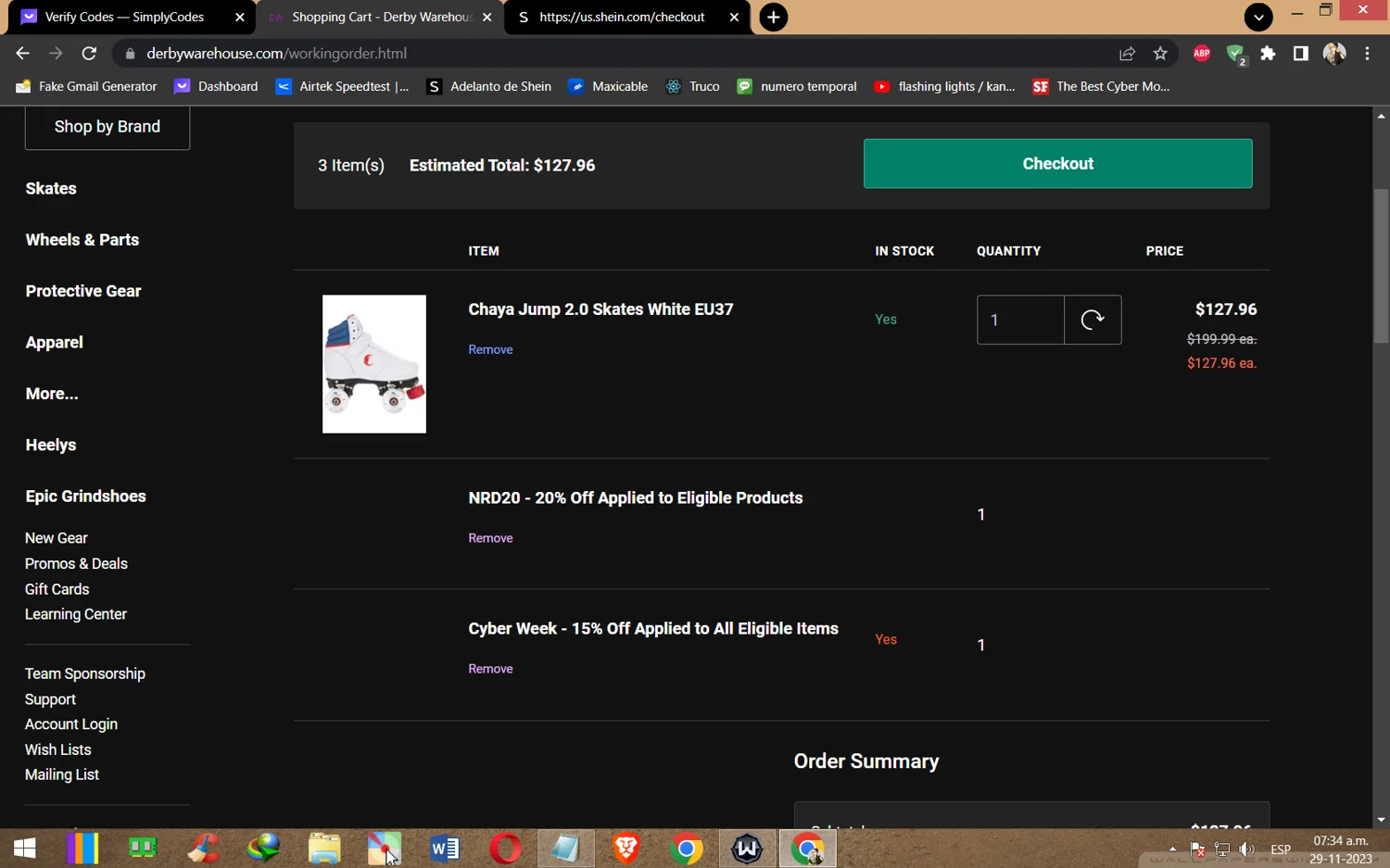Toggle the browser side panel icon

click(x=1301, y=54)
